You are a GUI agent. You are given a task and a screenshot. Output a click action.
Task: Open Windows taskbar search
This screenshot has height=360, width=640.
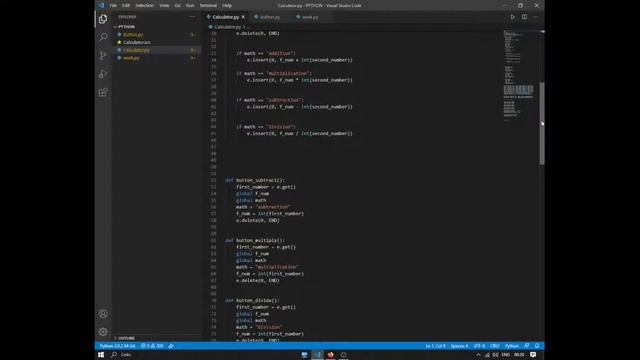click(x=114, y=355)
